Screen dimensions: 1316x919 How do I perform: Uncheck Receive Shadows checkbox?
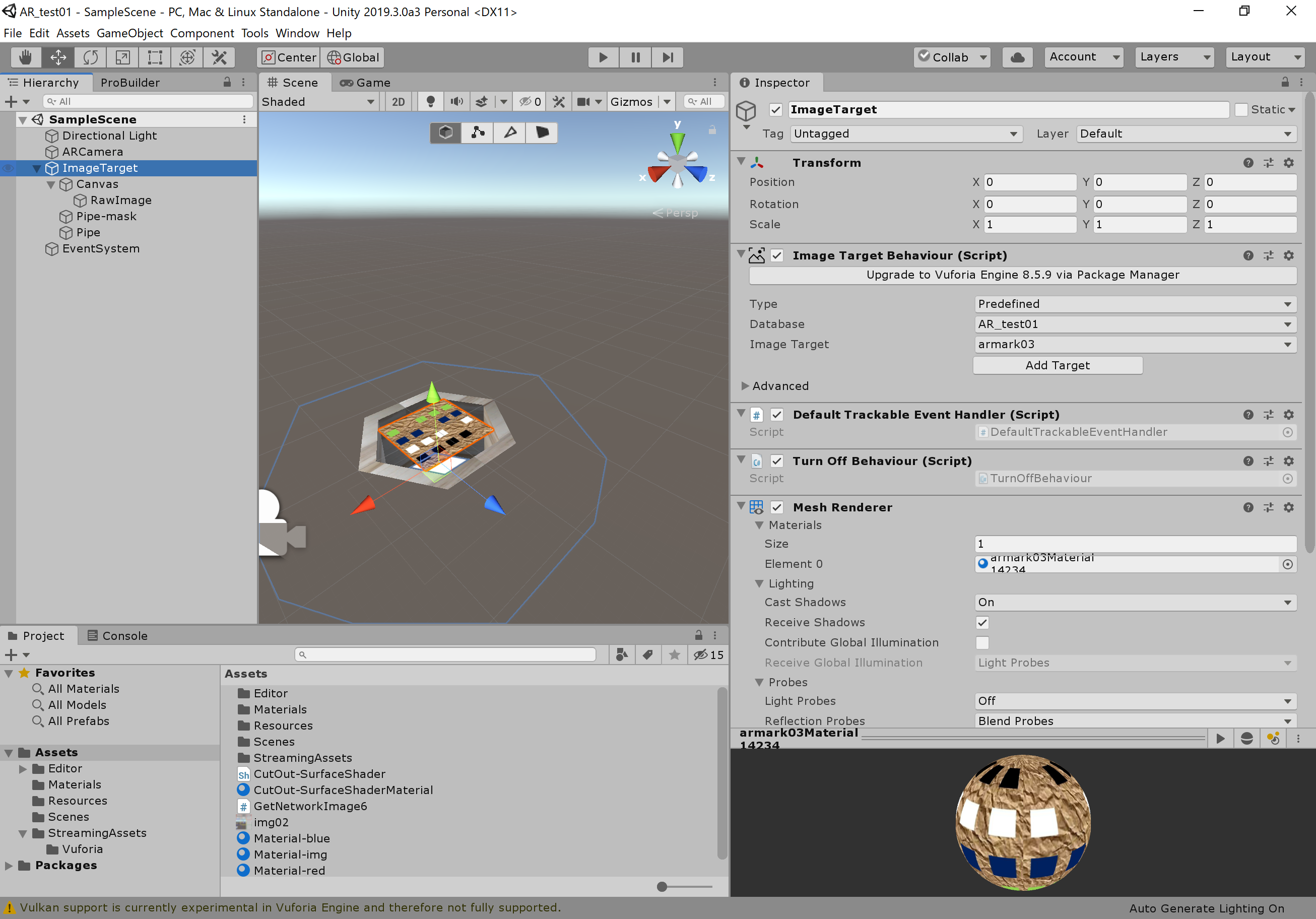click(x=982, y=623)
